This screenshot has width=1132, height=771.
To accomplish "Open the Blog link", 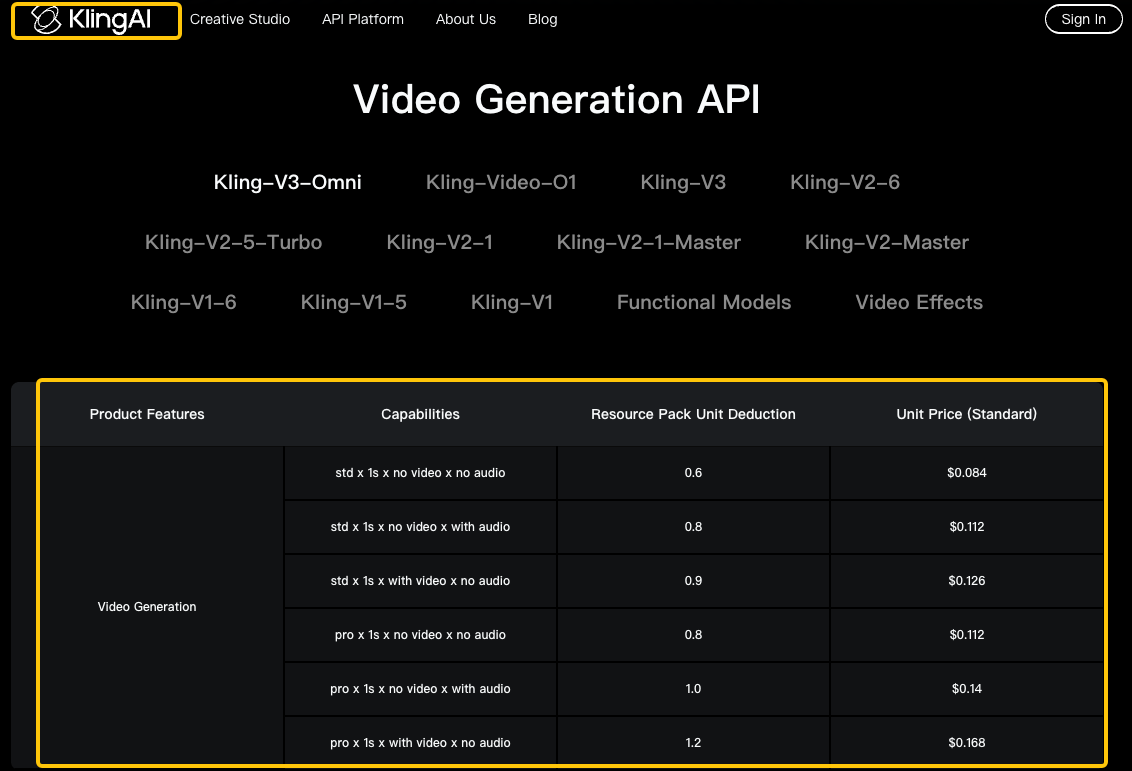I will click(542, 19).
